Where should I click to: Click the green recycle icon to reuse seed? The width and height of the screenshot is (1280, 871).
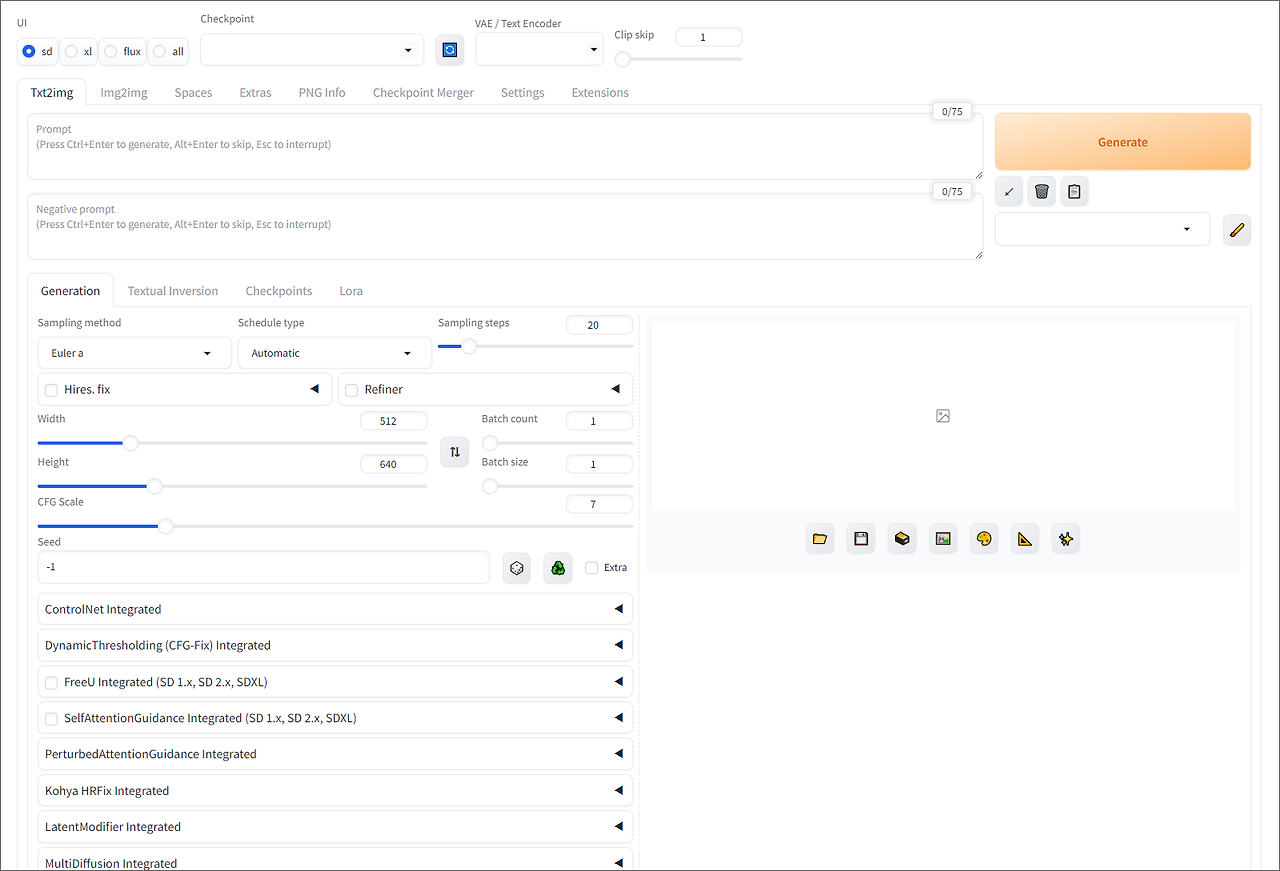(558, 568)
